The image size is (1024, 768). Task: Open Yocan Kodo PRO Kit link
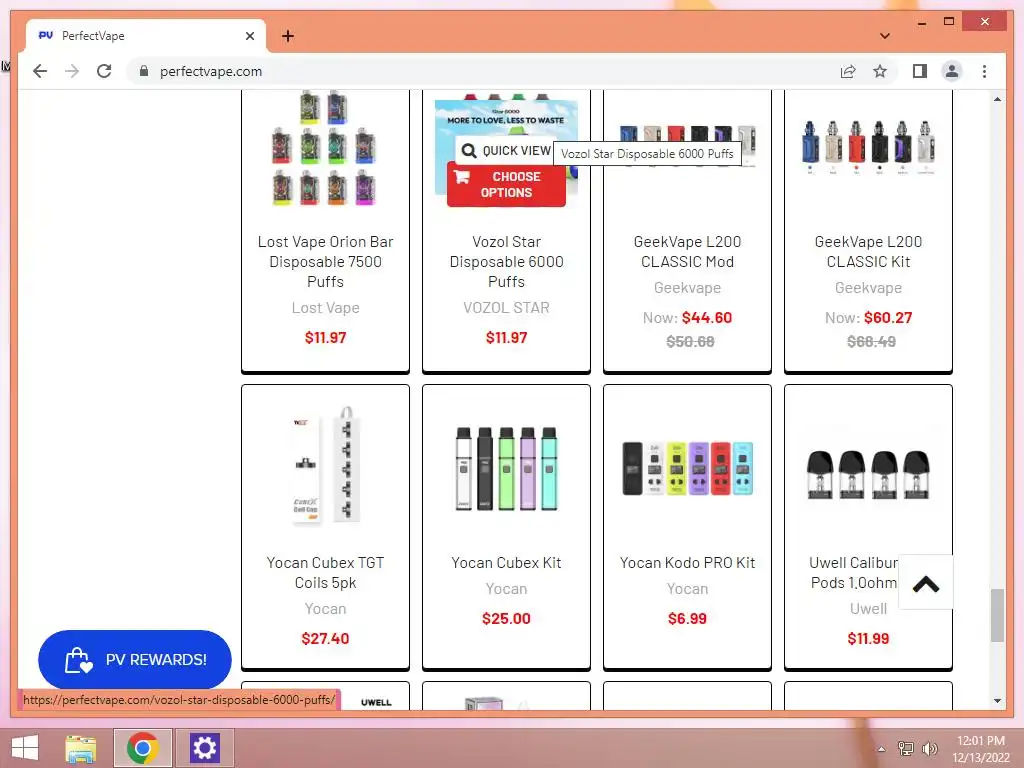point(687,562)
